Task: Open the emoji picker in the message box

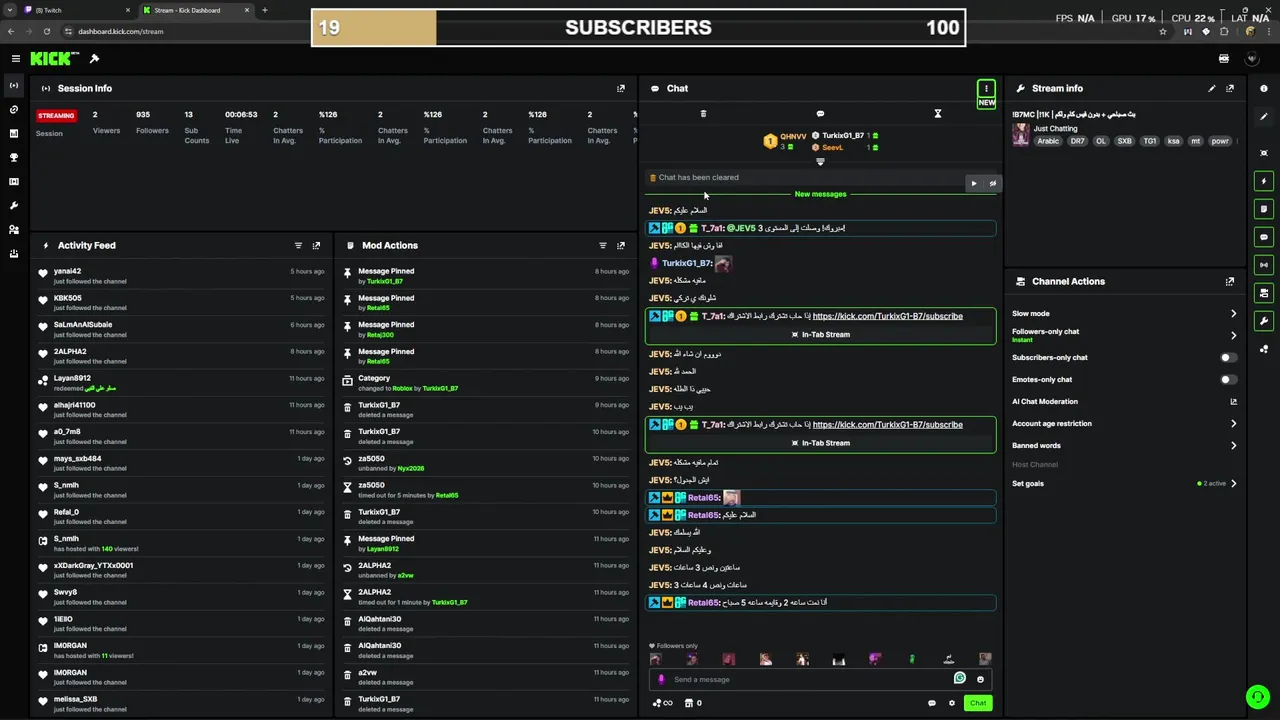Action: tap(980, 680)
